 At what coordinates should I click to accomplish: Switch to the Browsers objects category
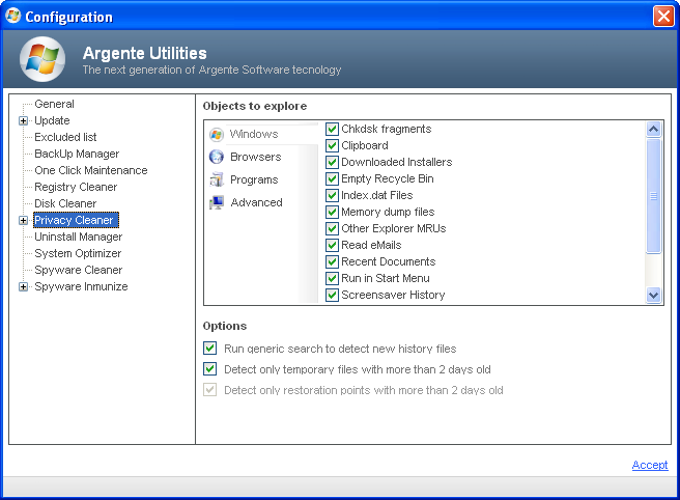tap(256, 157)
